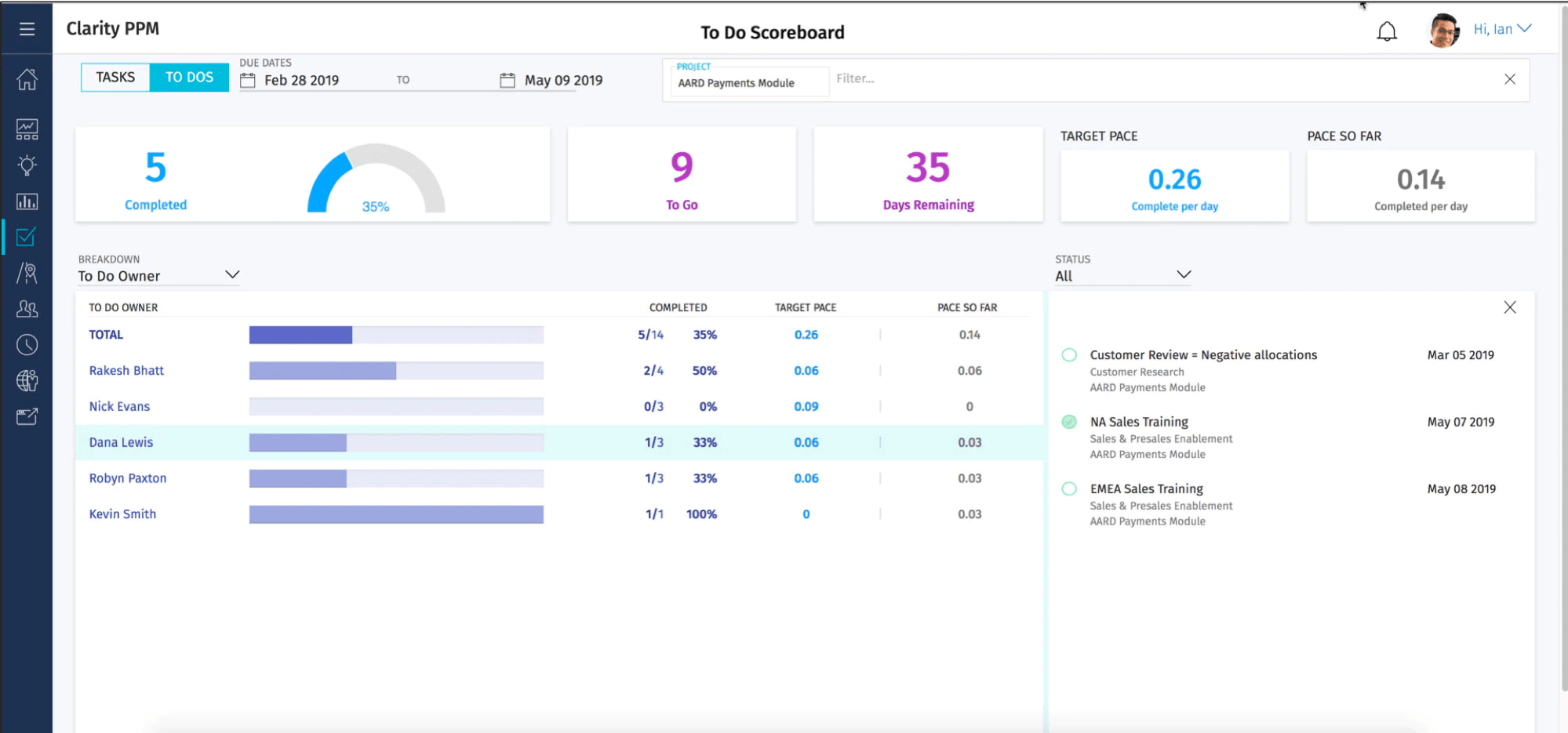Open the people staffing icon

(27, 309)
